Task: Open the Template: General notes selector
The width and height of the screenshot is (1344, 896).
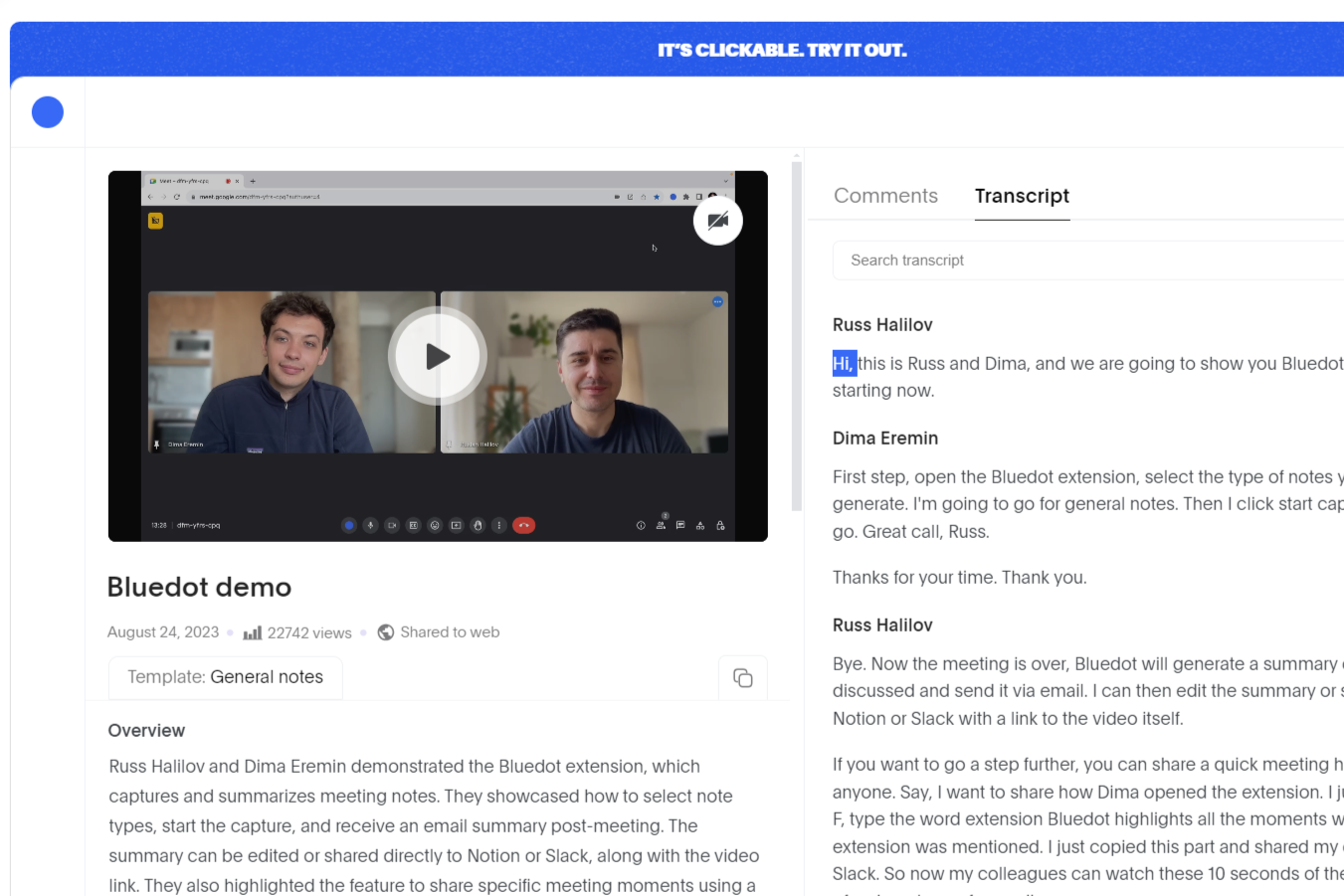Action: point(225,677)
